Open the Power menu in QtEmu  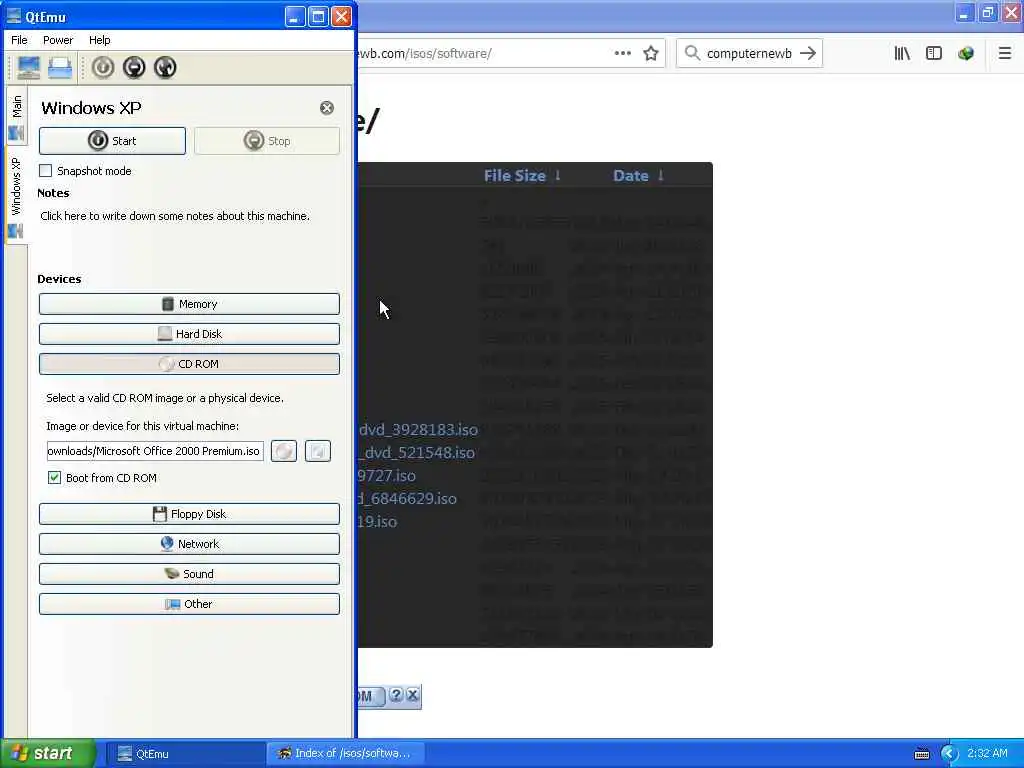click(x=58, y=40)
